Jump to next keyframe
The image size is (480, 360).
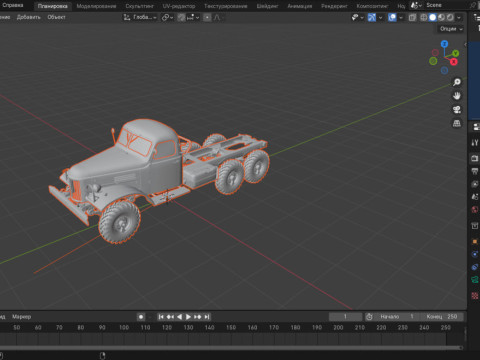[x=198, y=317]
